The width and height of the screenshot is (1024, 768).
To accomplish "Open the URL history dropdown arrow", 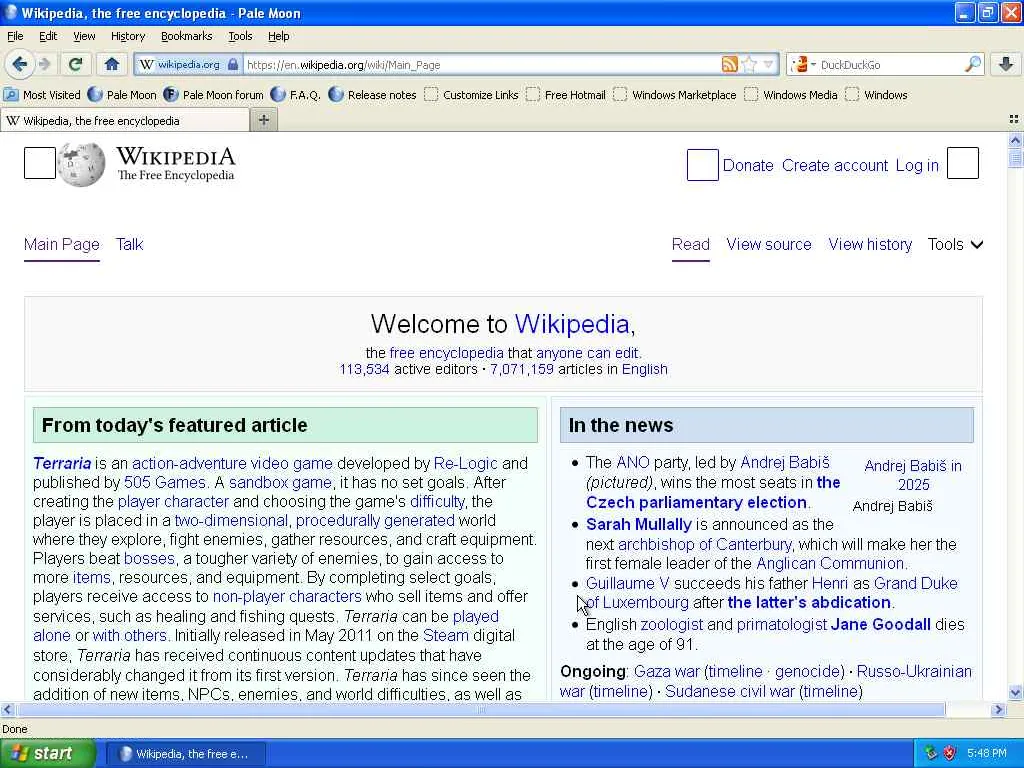I will [x=769, y=64].
